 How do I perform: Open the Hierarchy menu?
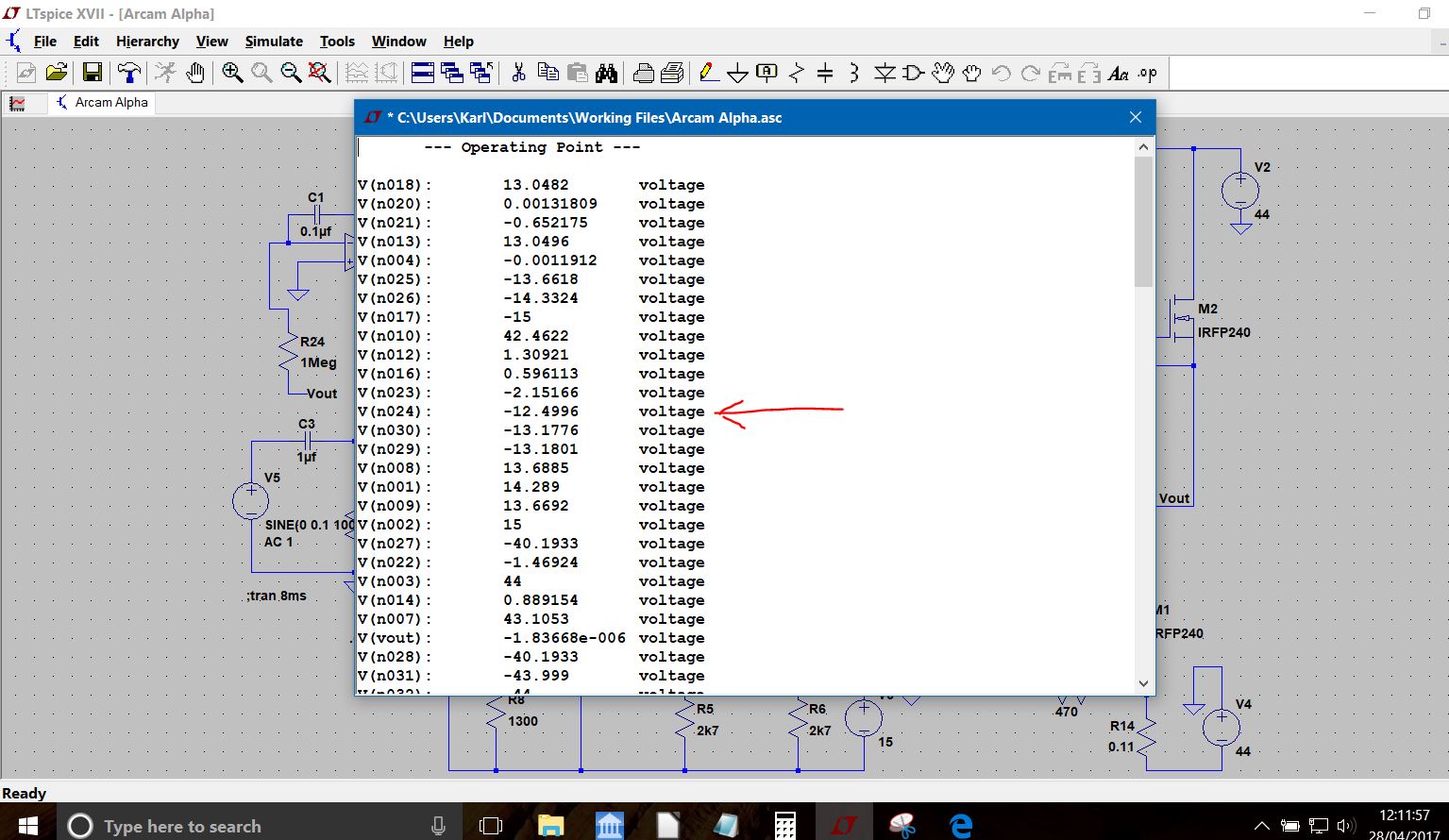(147, 42)
